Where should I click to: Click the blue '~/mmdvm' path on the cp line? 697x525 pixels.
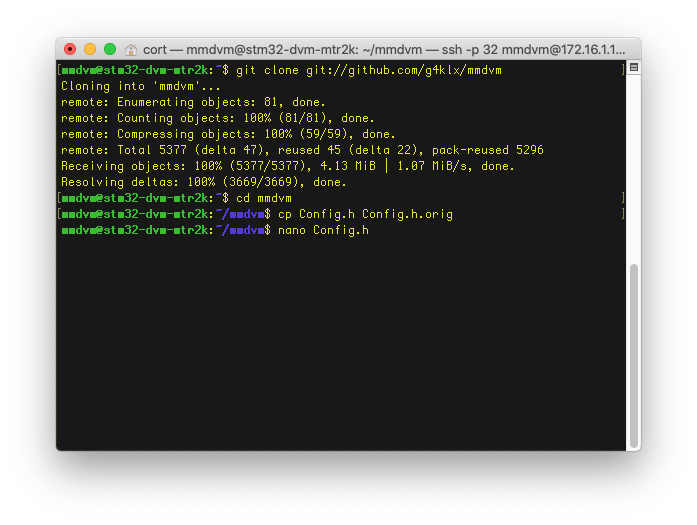click(x=240, y=214)
